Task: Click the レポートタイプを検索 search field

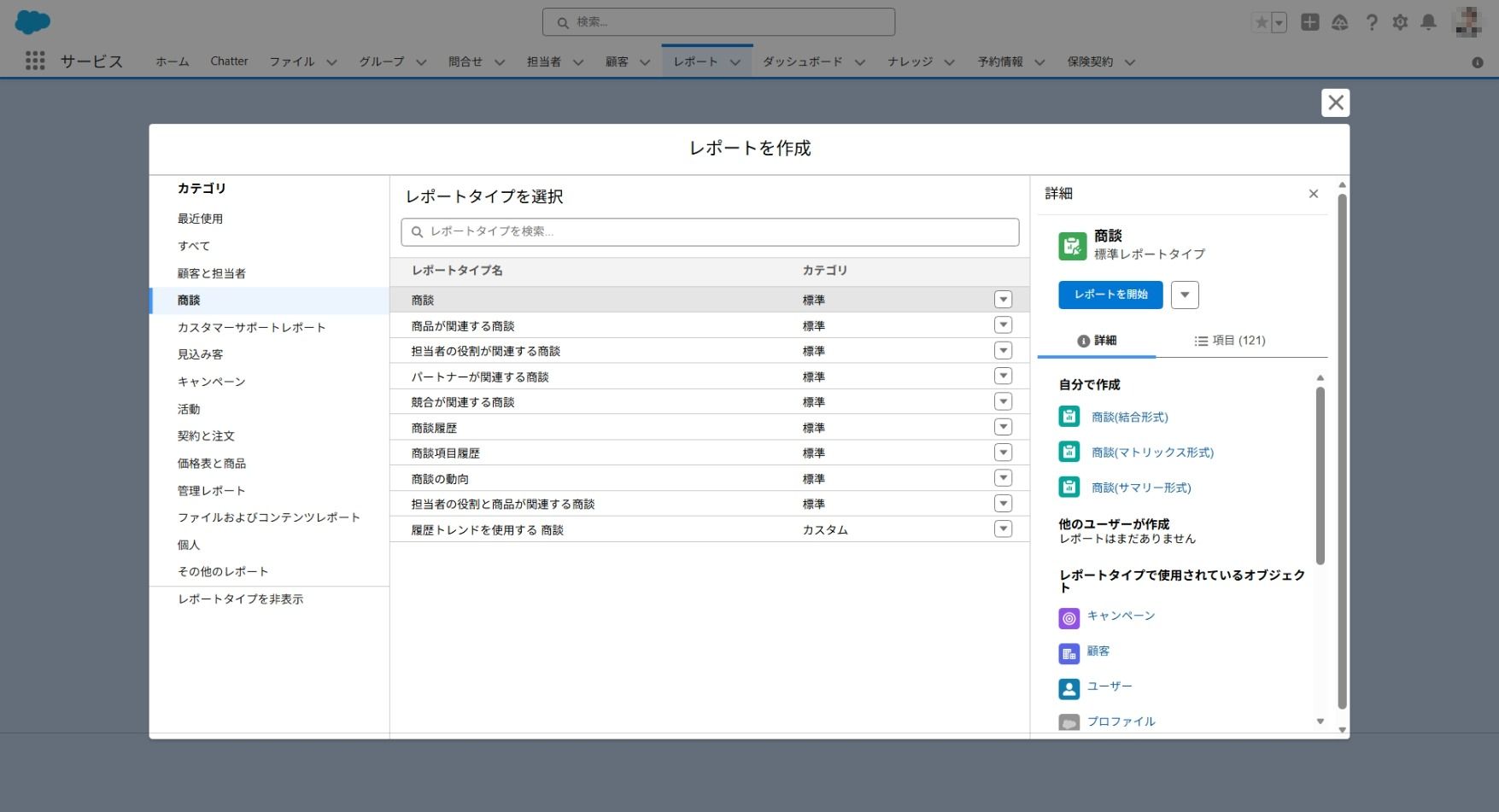Action: click(x=709, y=231)
